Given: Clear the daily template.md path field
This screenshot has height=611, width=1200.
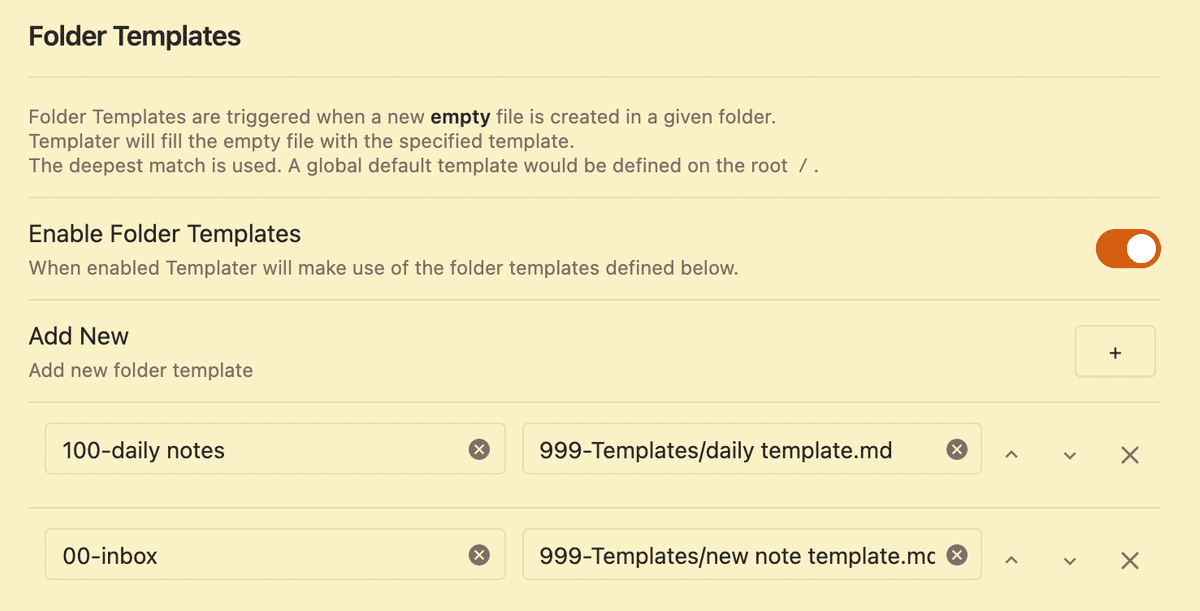Looking at the screenshot, I should coord(957,450).
